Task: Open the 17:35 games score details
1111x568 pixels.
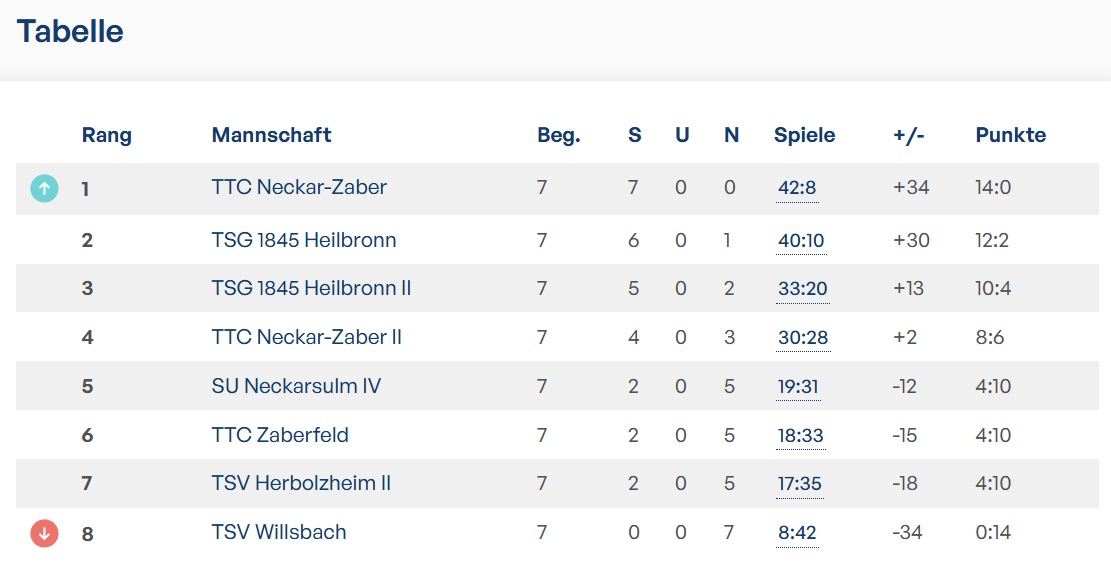Action: click(800, 484)
